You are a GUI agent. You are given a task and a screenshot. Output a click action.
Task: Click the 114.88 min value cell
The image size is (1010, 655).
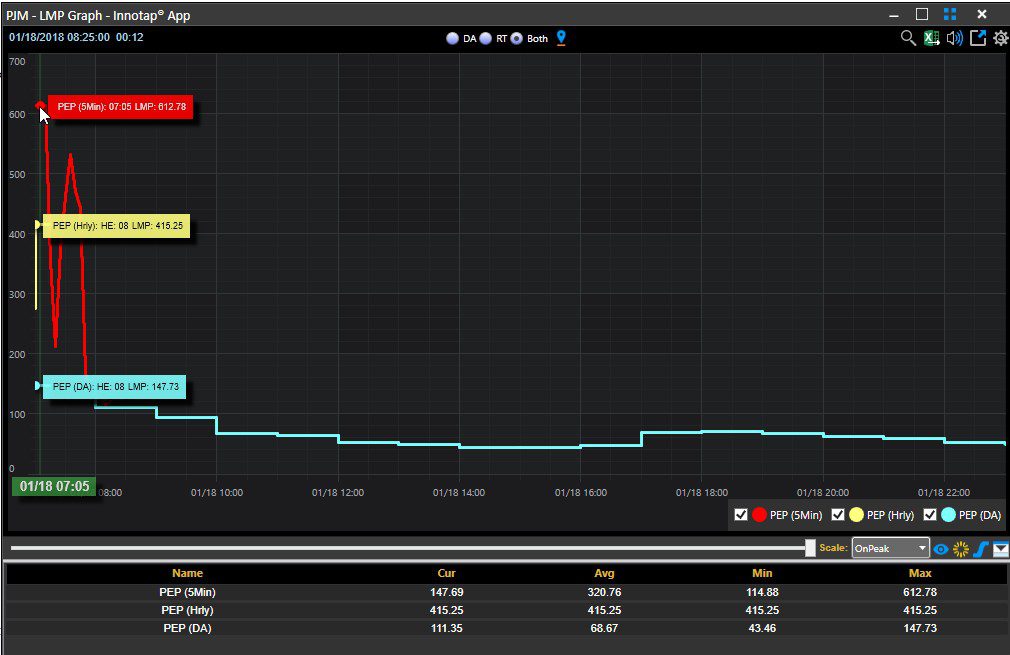click(762, 592)
